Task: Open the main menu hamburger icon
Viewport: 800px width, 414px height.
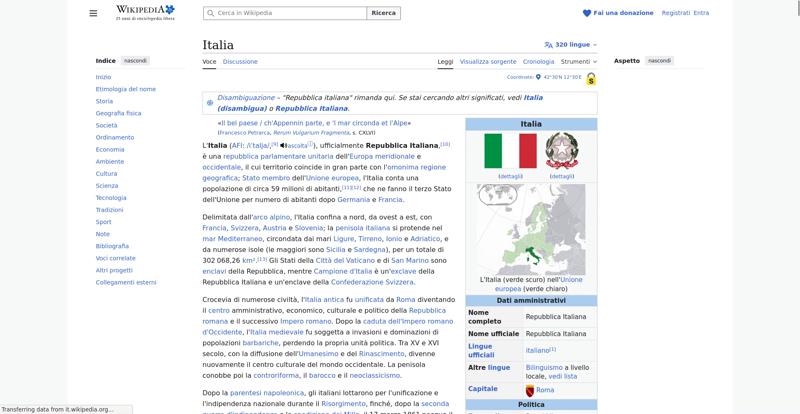Action: (x=93, y=13)
